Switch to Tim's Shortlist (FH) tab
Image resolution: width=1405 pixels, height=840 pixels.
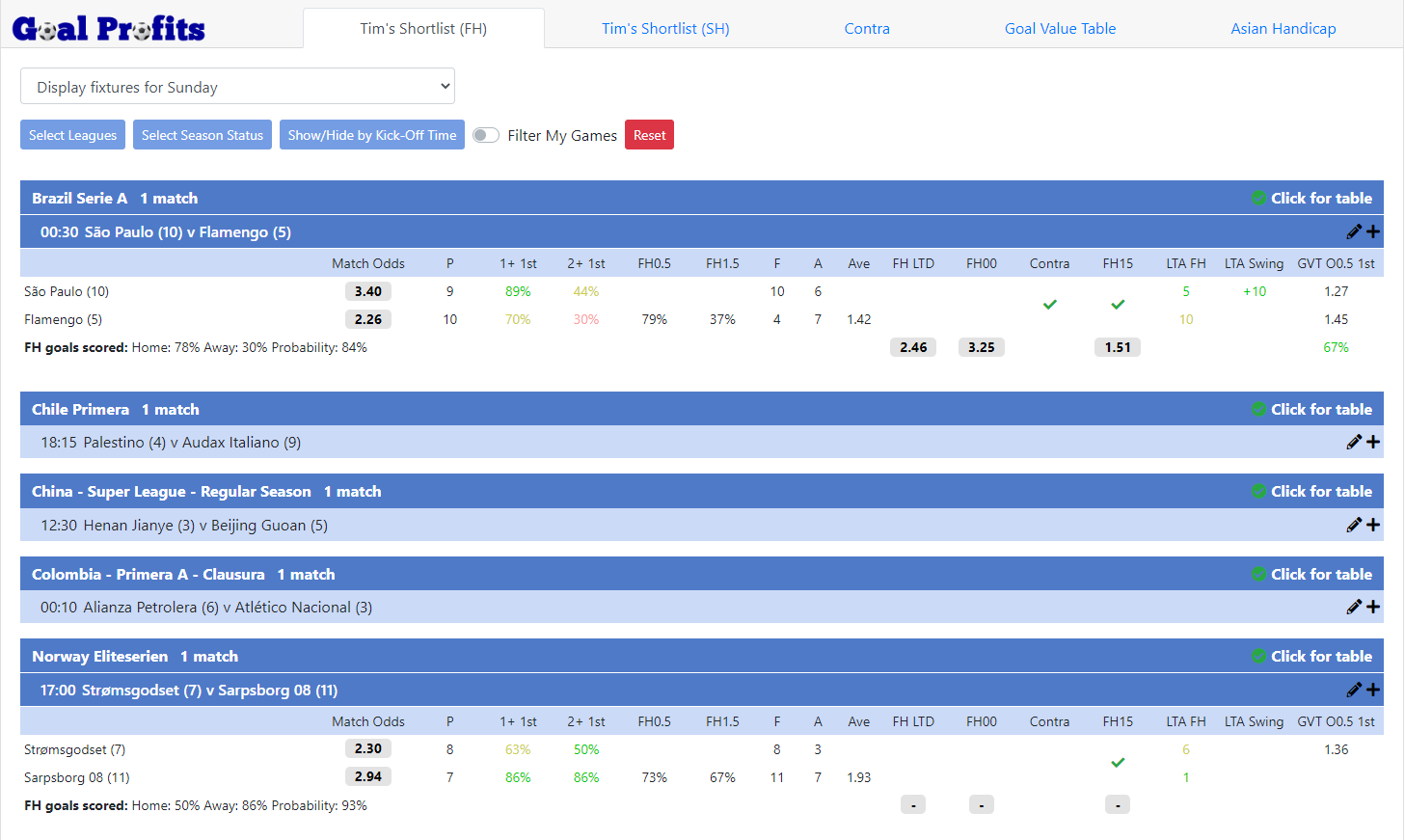[423, 29]
